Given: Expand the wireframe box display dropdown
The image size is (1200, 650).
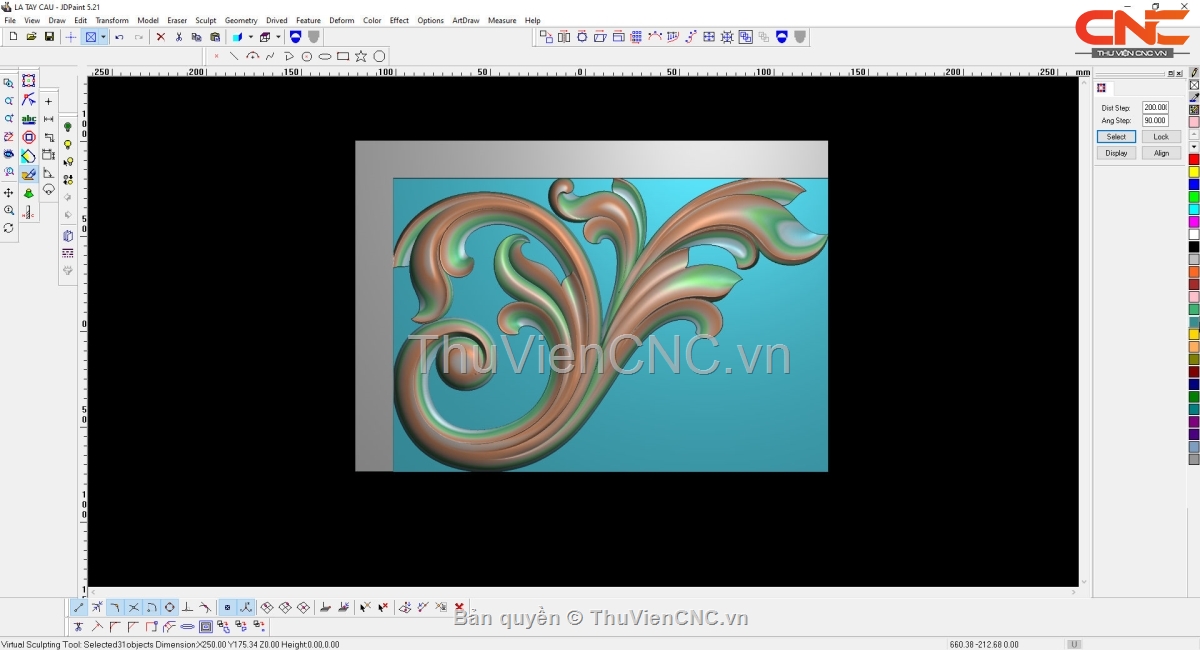Looking at the screenshot, I should point(278,37).
